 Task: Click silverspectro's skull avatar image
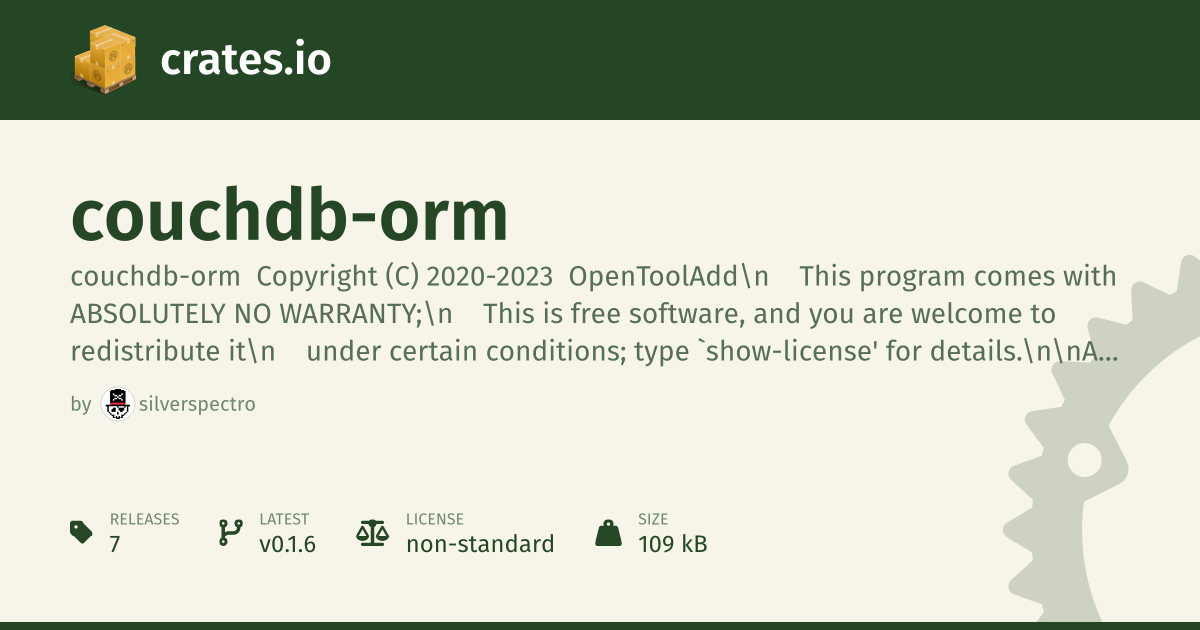(x=117, y=404)
